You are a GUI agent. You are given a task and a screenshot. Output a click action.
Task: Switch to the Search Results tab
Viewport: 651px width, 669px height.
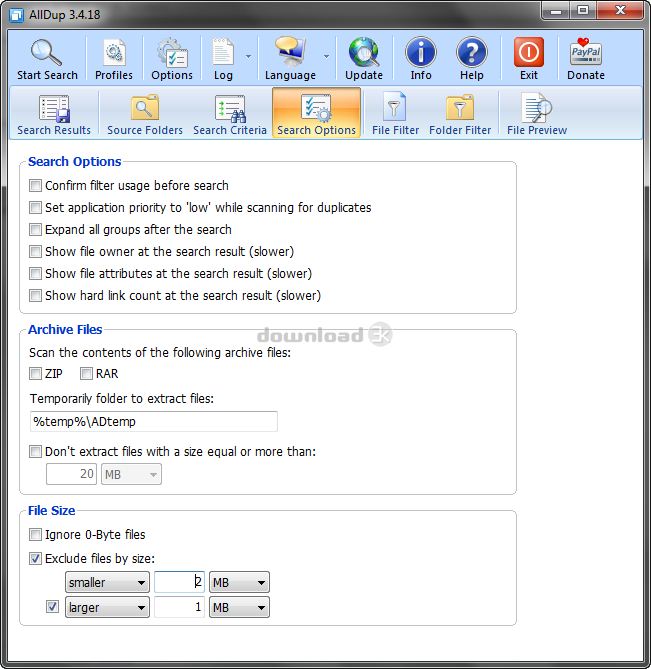click(x=54, y=113)
